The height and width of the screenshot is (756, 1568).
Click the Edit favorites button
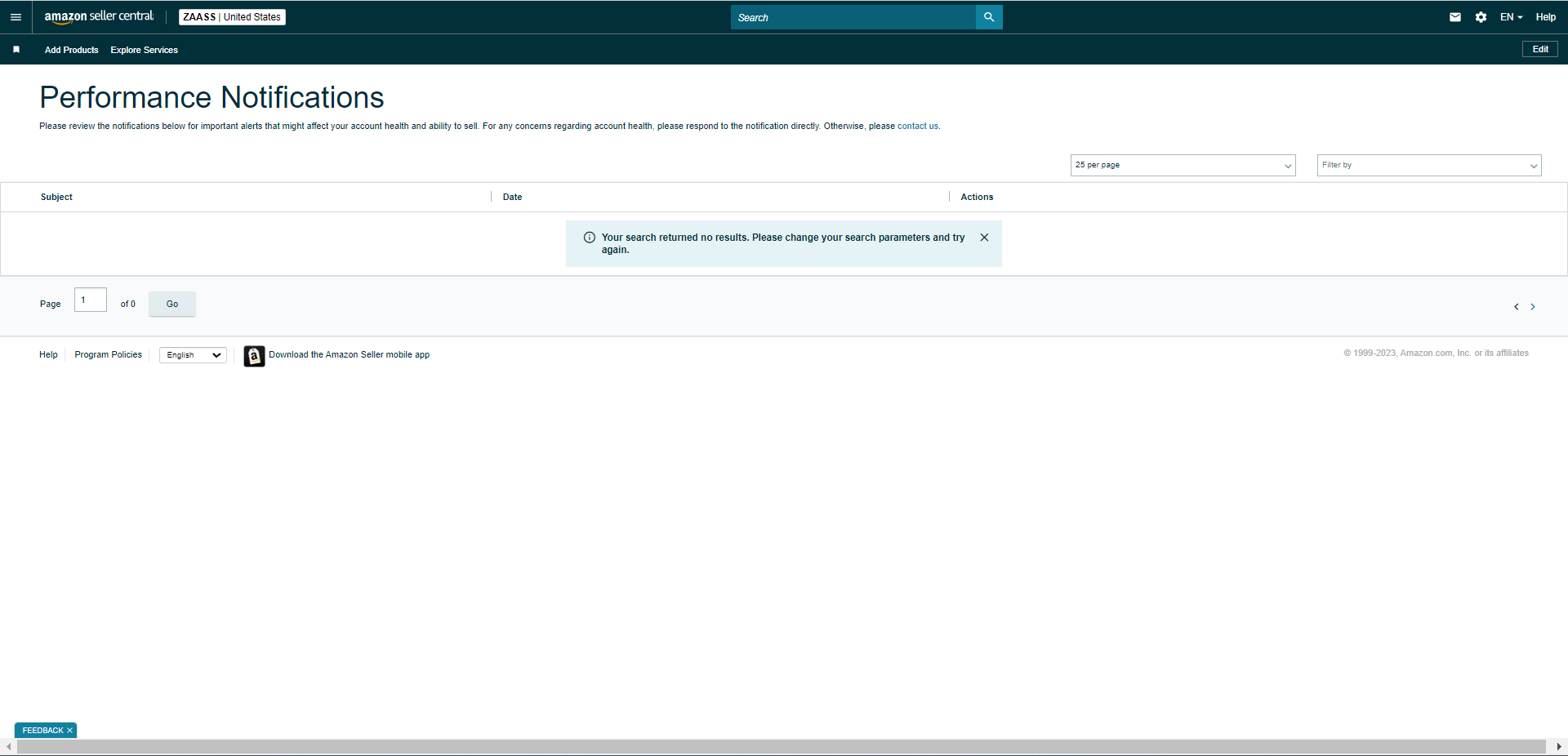(1540, 49)
